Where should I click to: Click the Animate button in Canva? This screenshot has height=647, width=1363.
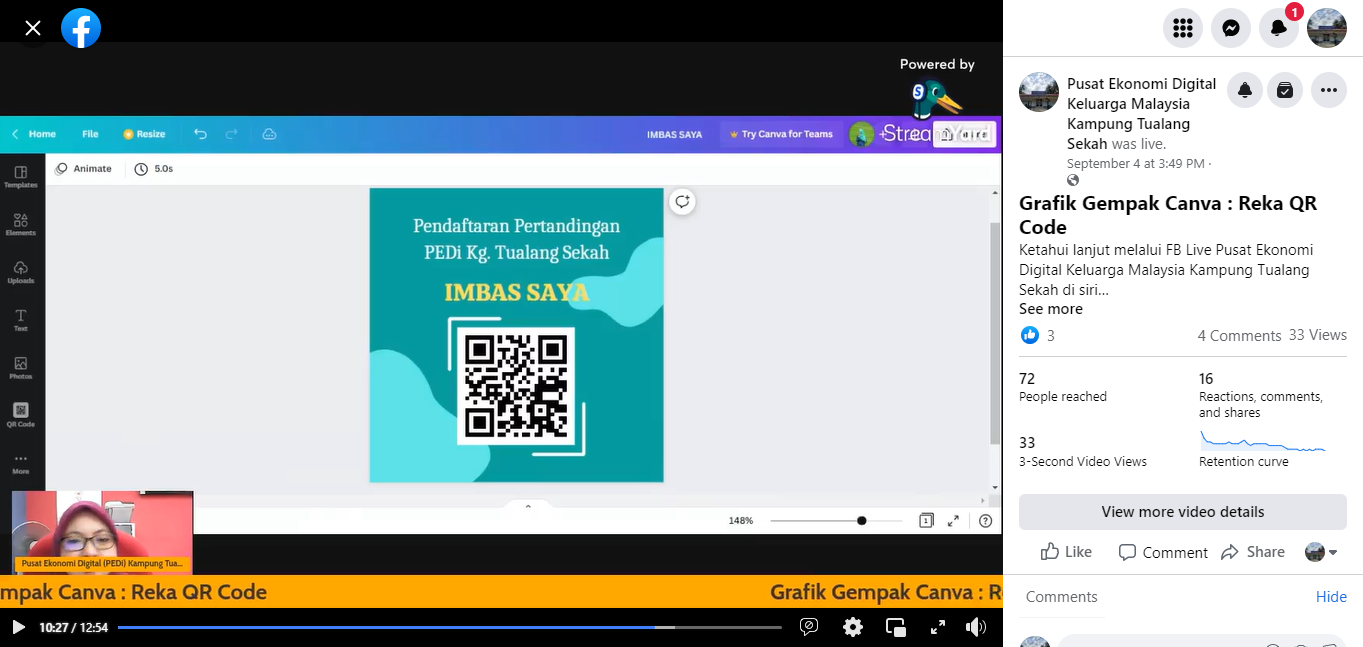tap(83, 169)
